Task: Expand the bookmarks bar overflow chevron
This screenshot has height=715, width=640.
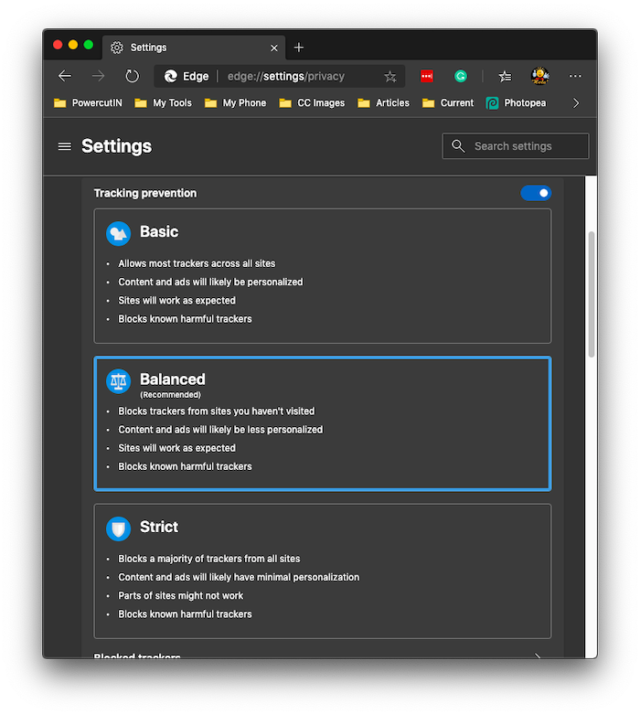Action: pyautogui.click(x=576, y=103)
